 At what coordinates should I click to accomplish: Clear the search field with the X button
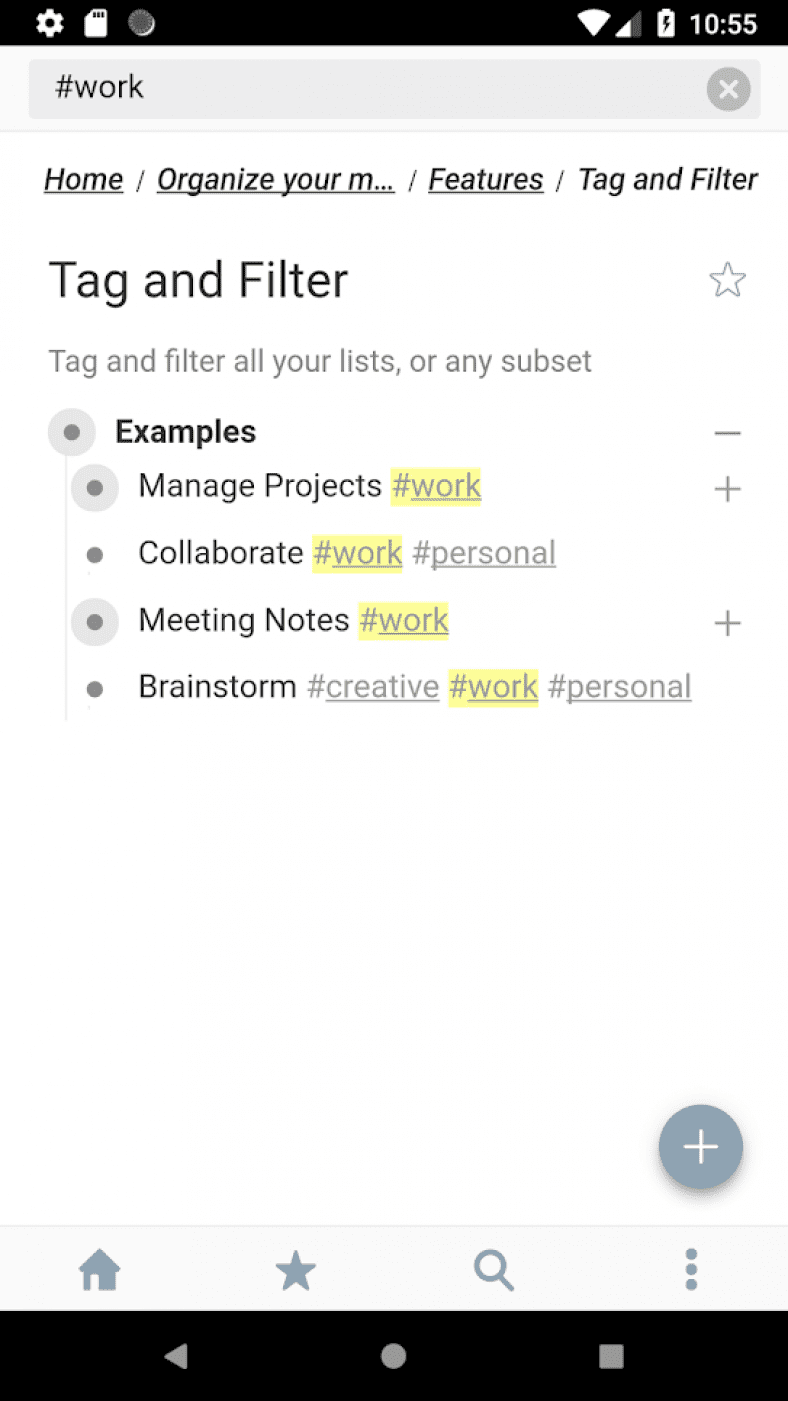coord(728,89)
